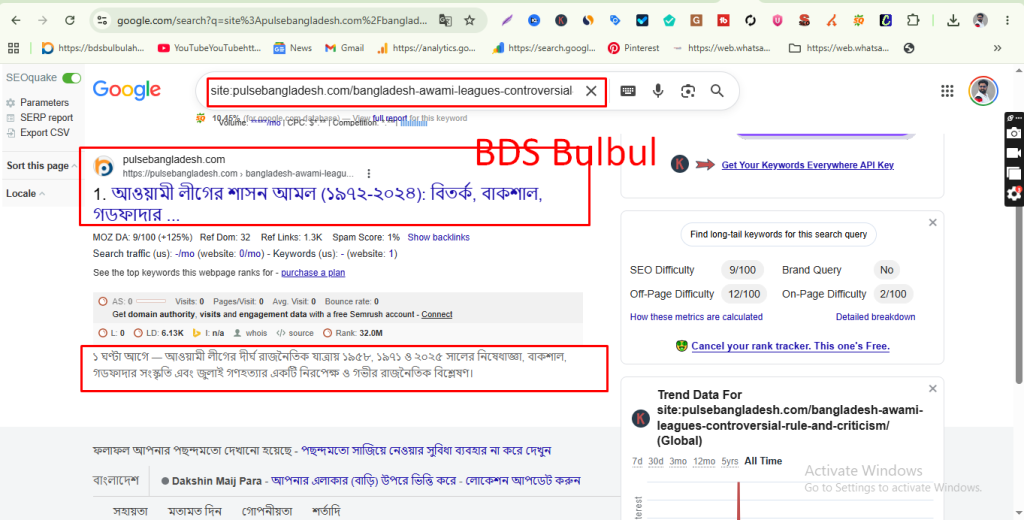Image resolution: width=1024 pixels, height=520 pixels.
Task: Click the AS score progress bar
Action: click(151, 302)
